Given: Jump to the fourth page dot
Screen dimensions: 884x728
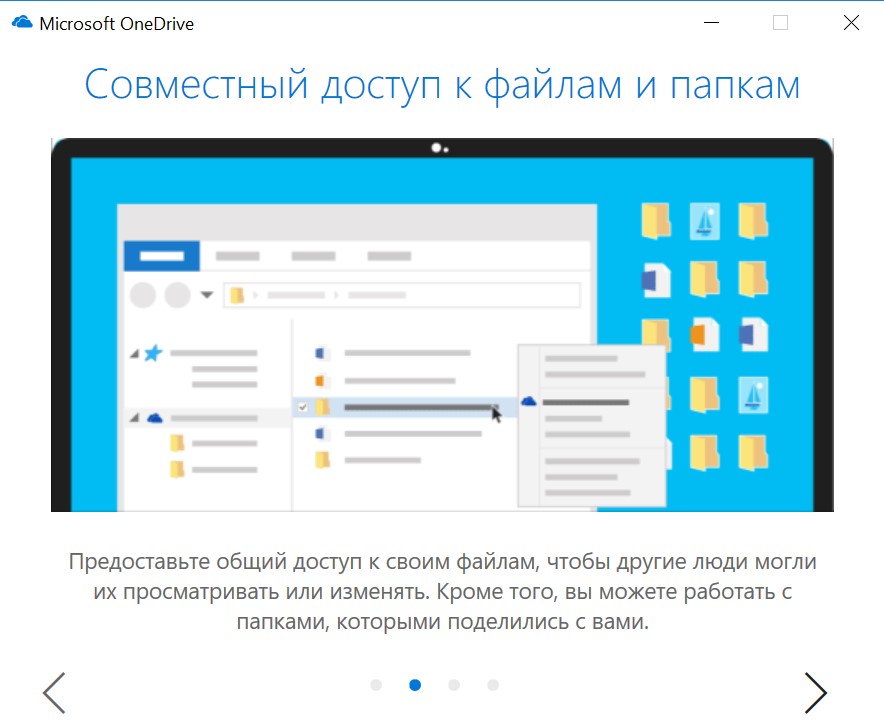Looking at the screenshot, I should coord(493,685).
